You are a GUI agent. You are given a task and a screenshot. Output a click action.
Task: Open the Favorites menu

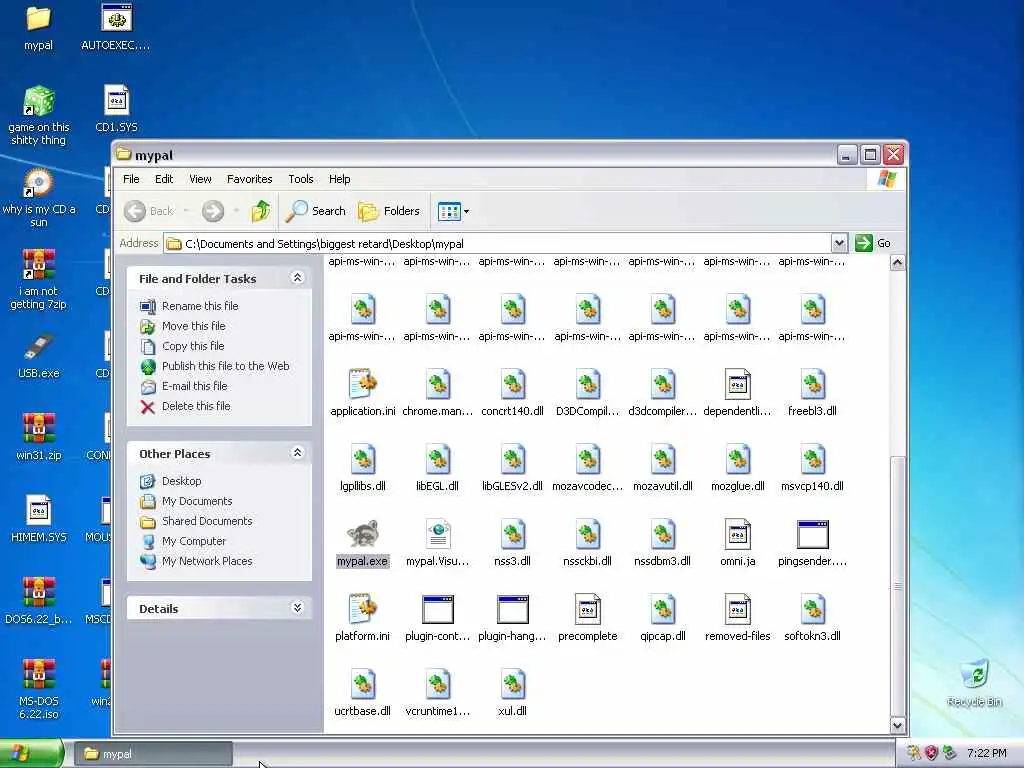(249, 179)
